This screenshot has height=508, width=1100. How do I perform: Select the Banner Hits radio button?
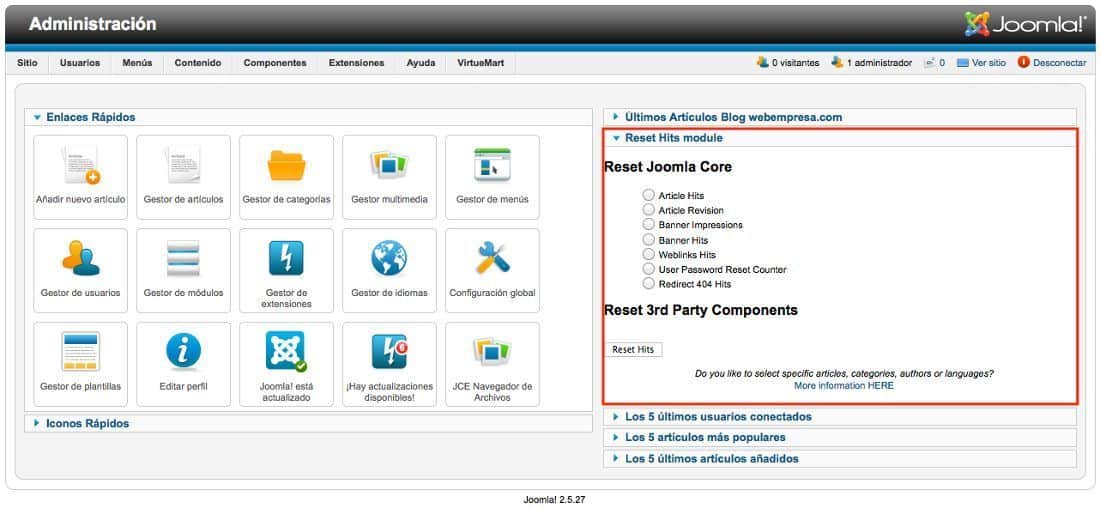[x=648, y=240]
